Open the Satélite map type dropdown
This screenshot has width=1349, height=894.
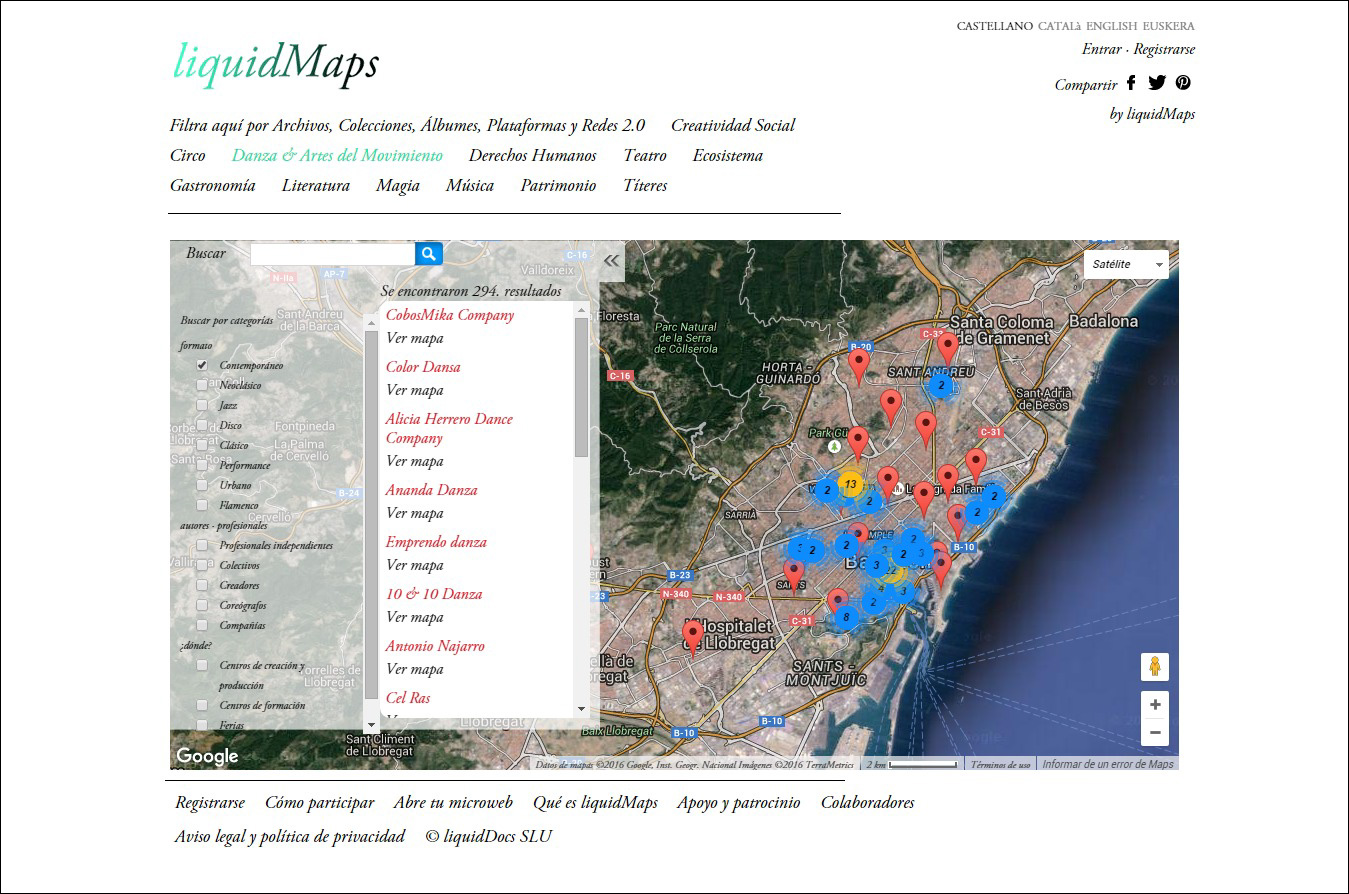coord(1126,264)
